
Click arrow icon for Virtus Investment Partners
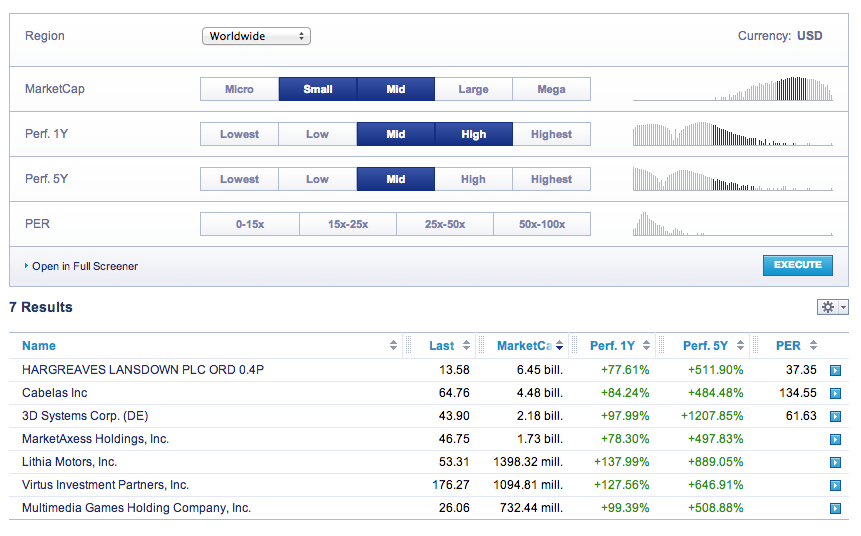coord(835,486)
